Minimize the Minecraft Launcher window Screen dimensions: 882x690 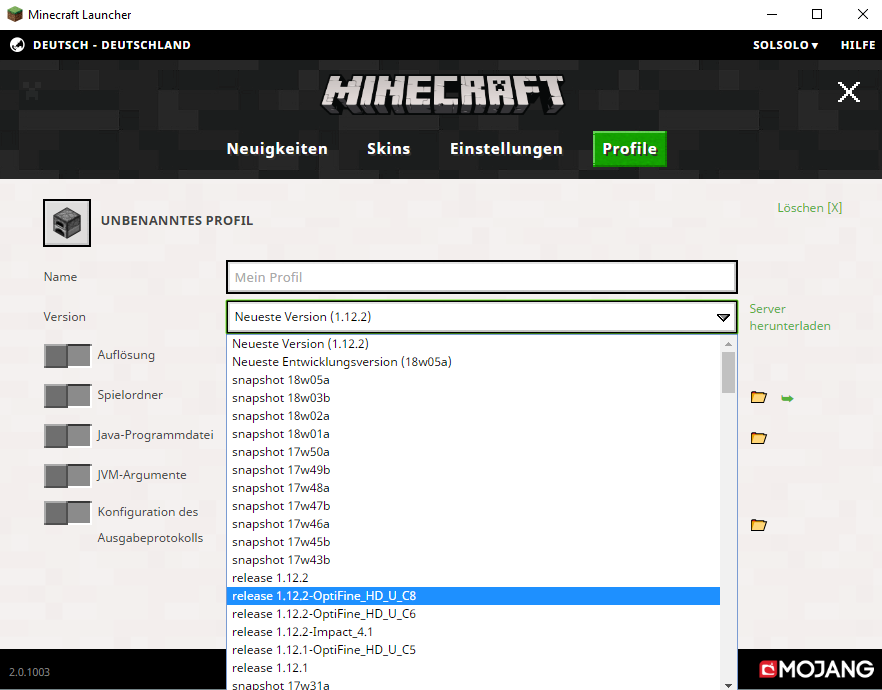772,15
